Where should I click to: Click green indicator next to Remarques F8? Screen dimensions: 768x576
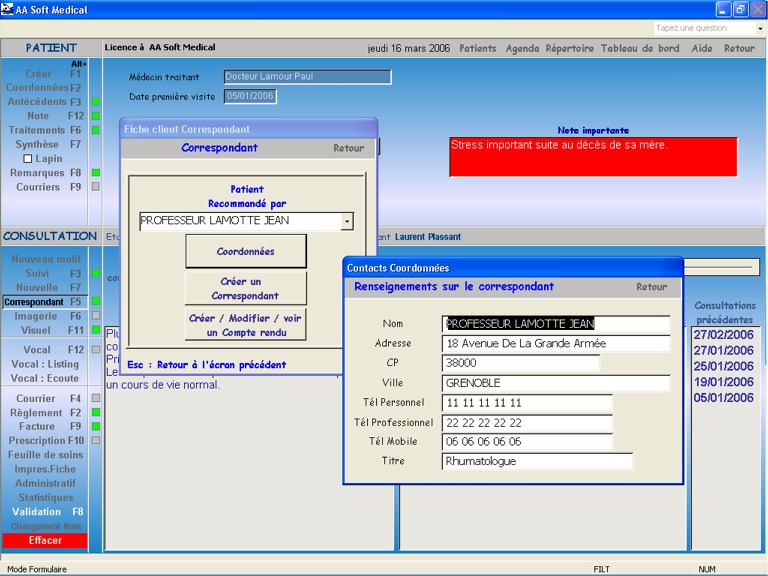click(96, 173)
